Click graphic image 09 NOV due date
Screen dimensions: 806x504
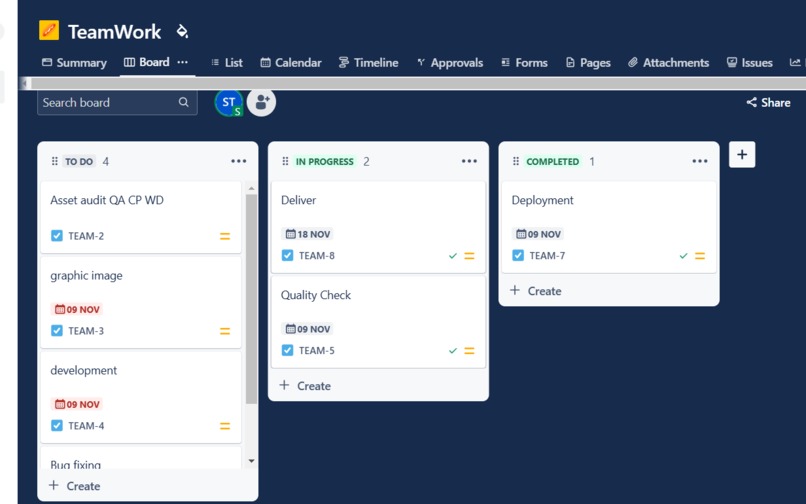pyautogui.click(x=77, y=310)
